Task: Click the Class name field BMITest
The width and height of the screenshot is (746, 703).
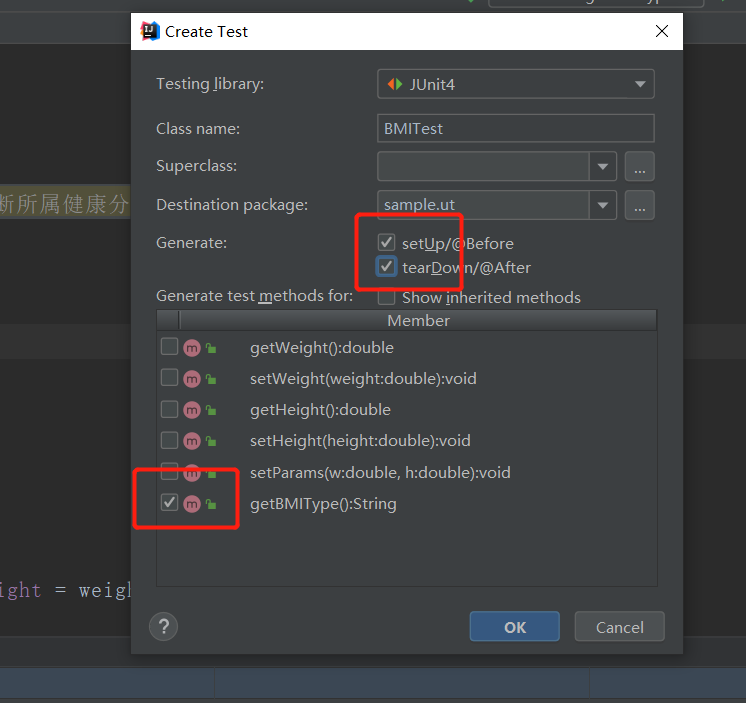Action: pos(516,128)
